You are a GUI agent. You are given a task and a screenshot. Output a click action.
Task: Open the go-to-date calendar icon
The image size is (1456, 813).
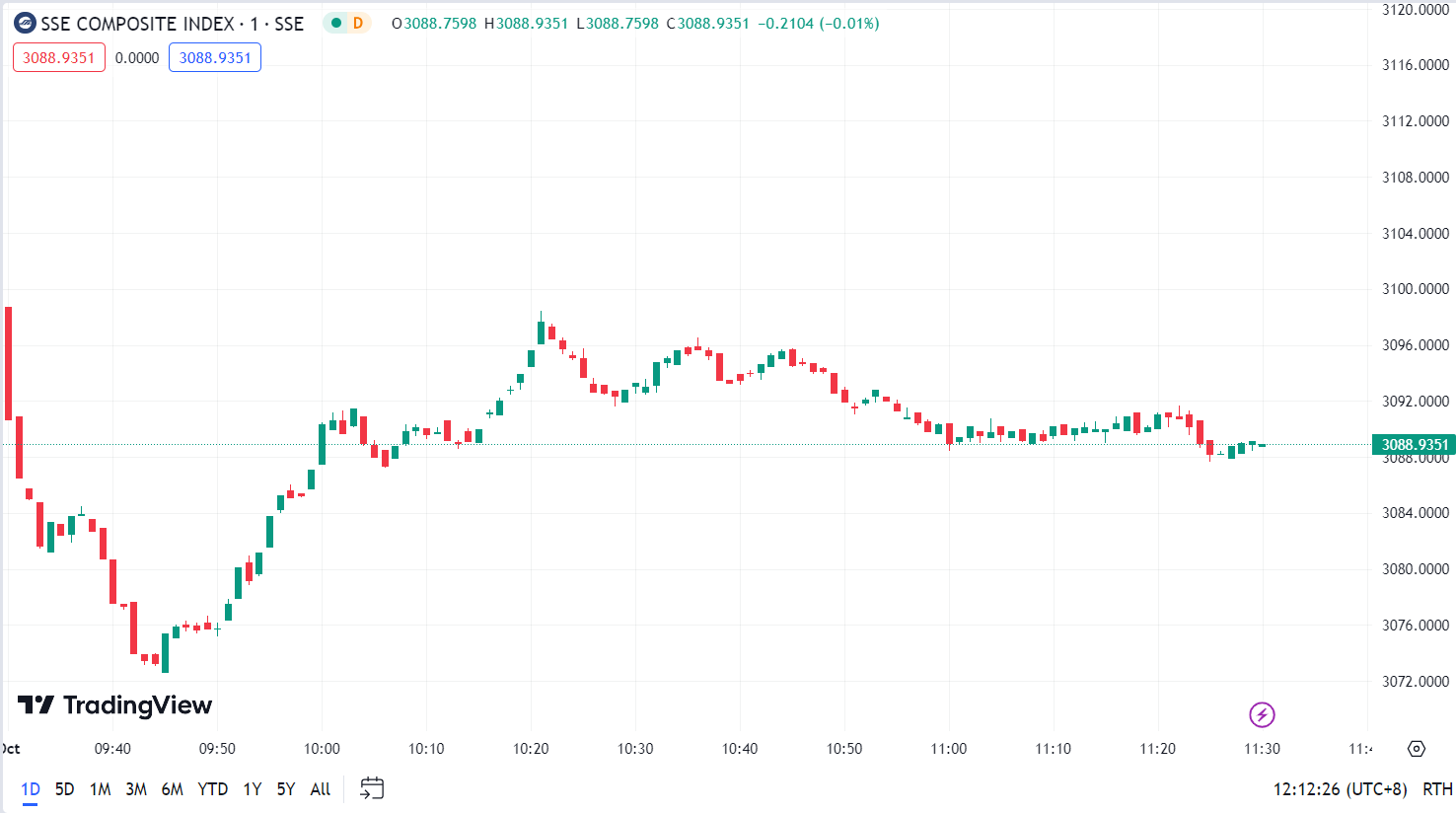tap(372, 788)
